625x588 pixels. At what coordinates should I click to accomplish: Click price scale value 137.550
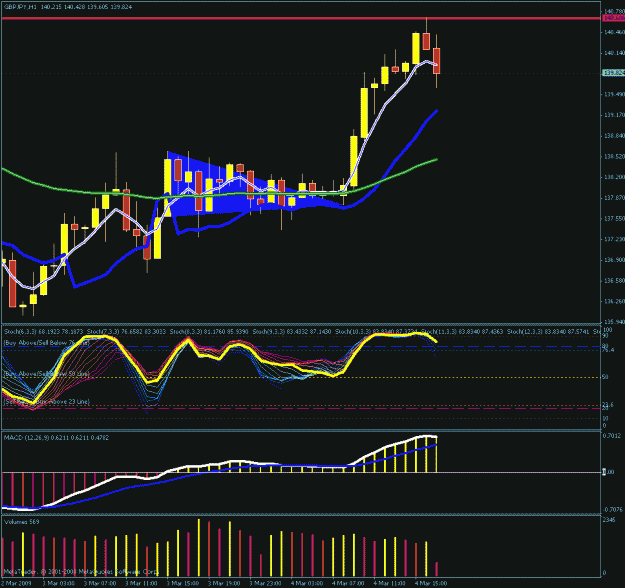pyautogui.click(x=614, y=219)
